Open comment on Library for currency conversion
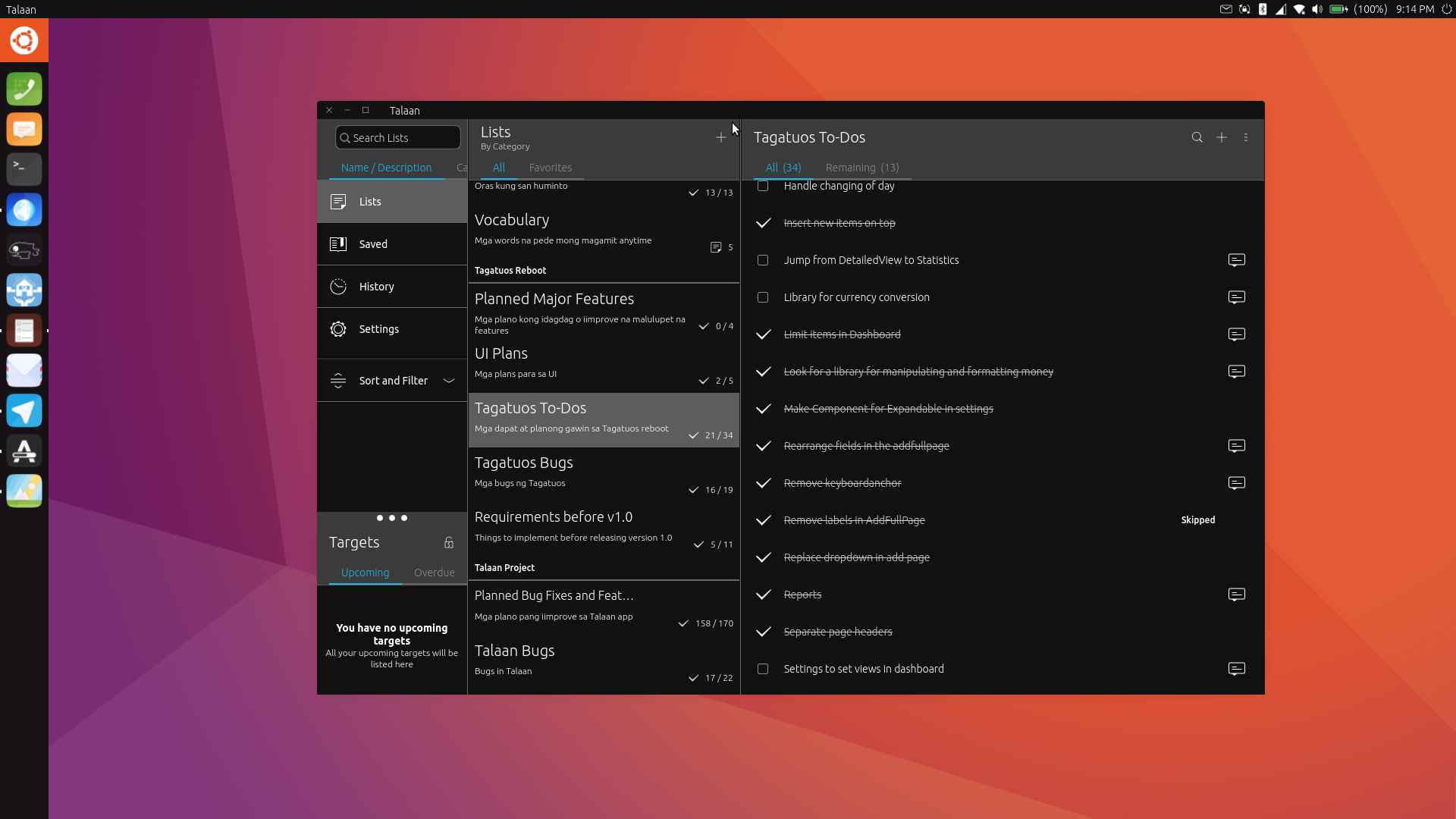The image size is (1456, 819). [1236, 297]
